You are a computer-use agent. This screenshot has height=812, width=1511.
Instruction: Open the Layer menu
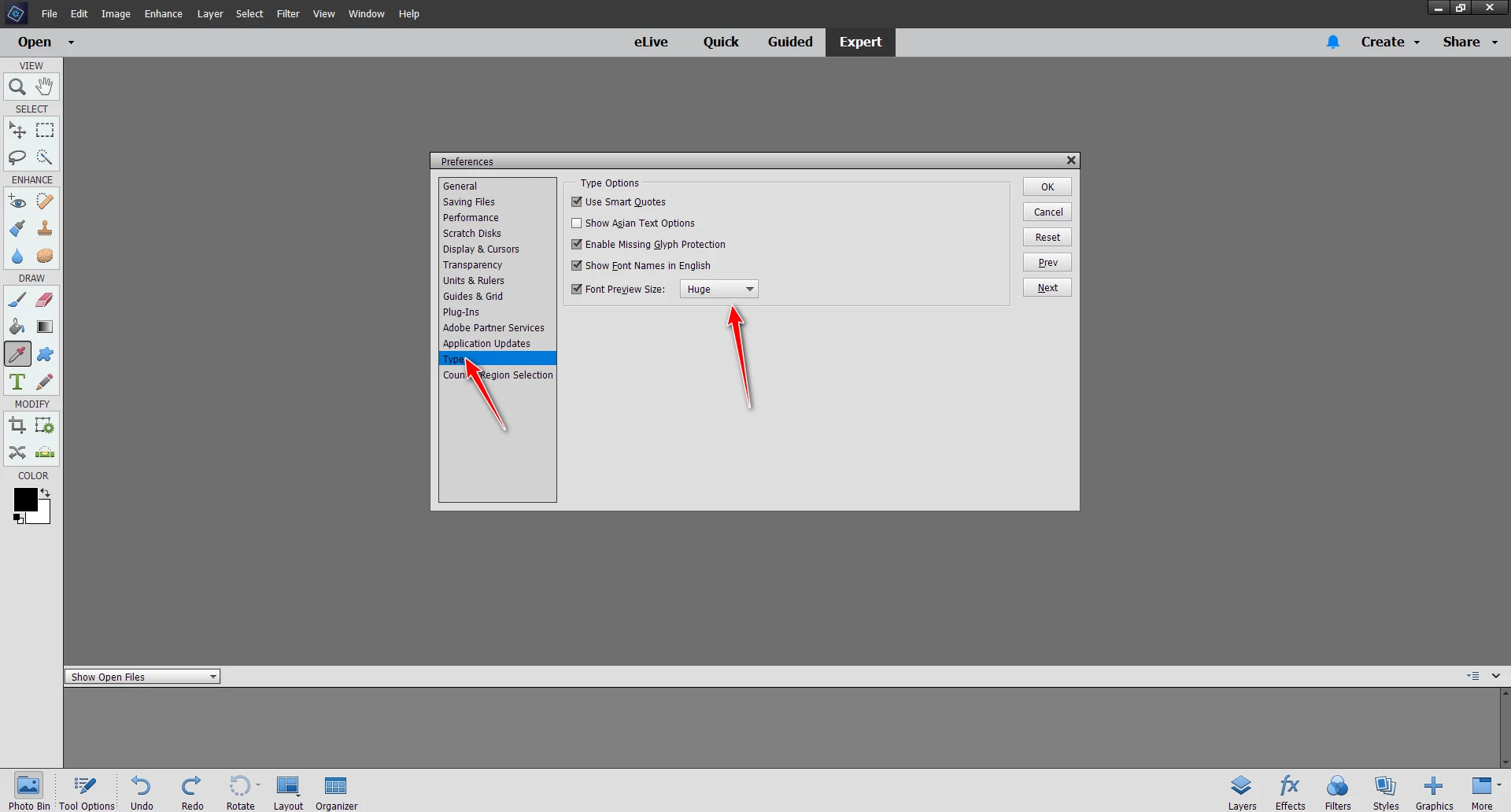tap(210, 14)
